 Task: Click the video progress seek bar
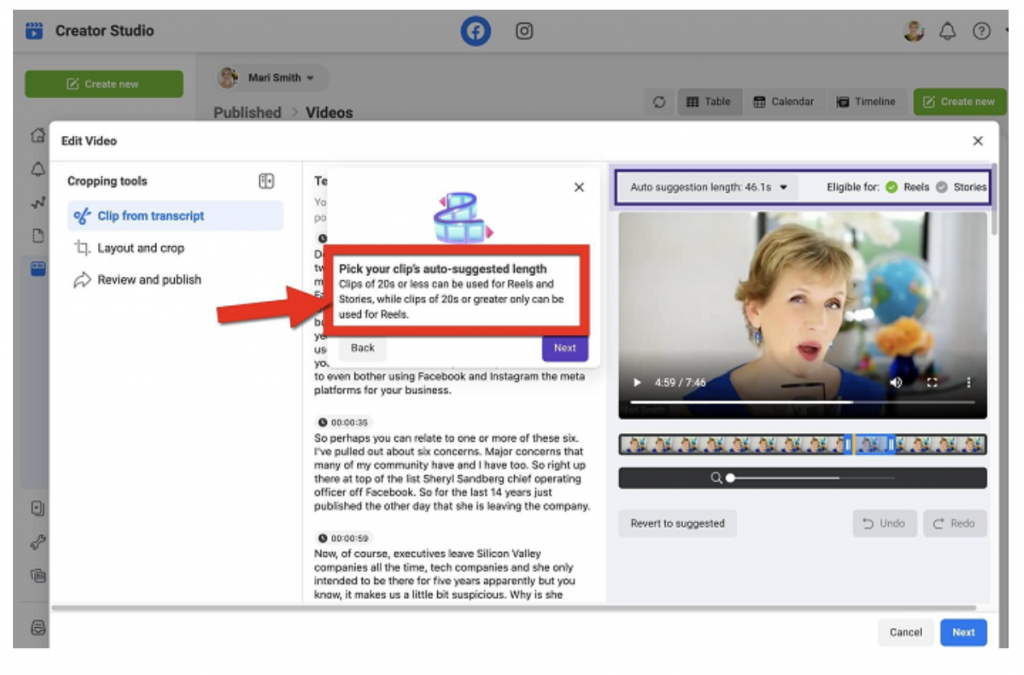click(x=802, y=402)
